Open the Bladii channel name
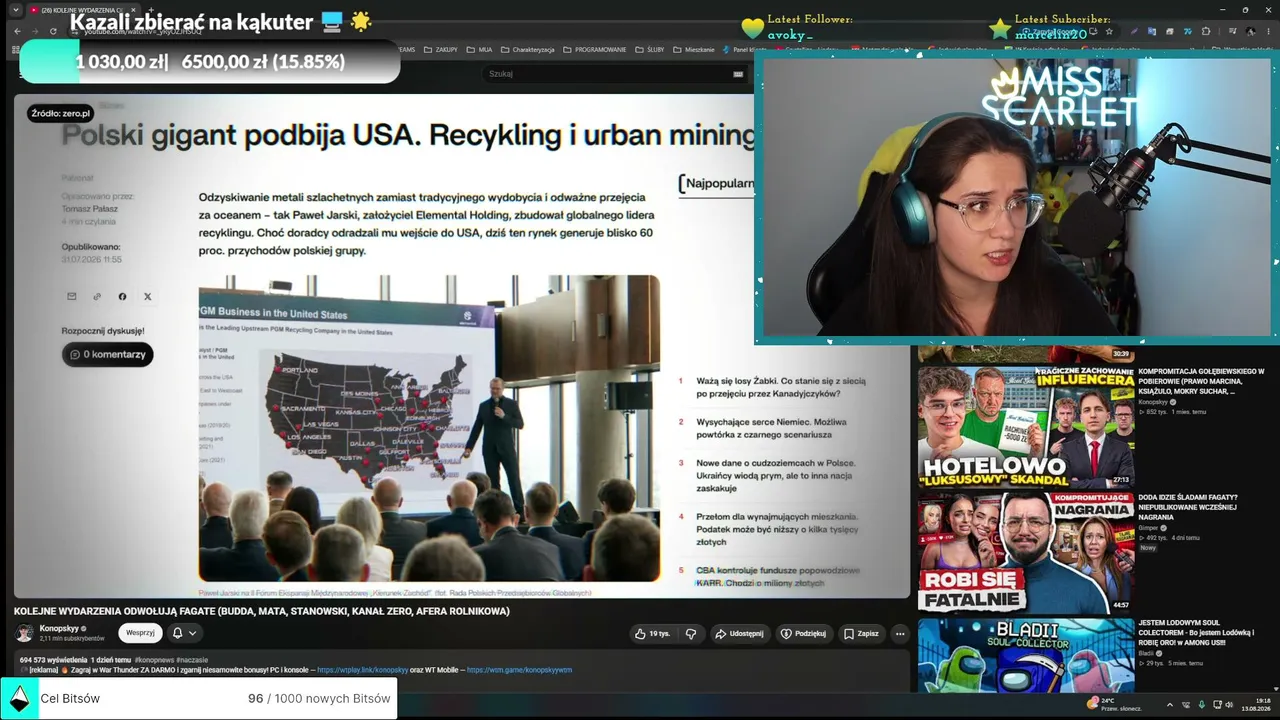The image size is (1280, 720). coord(1146,653)
